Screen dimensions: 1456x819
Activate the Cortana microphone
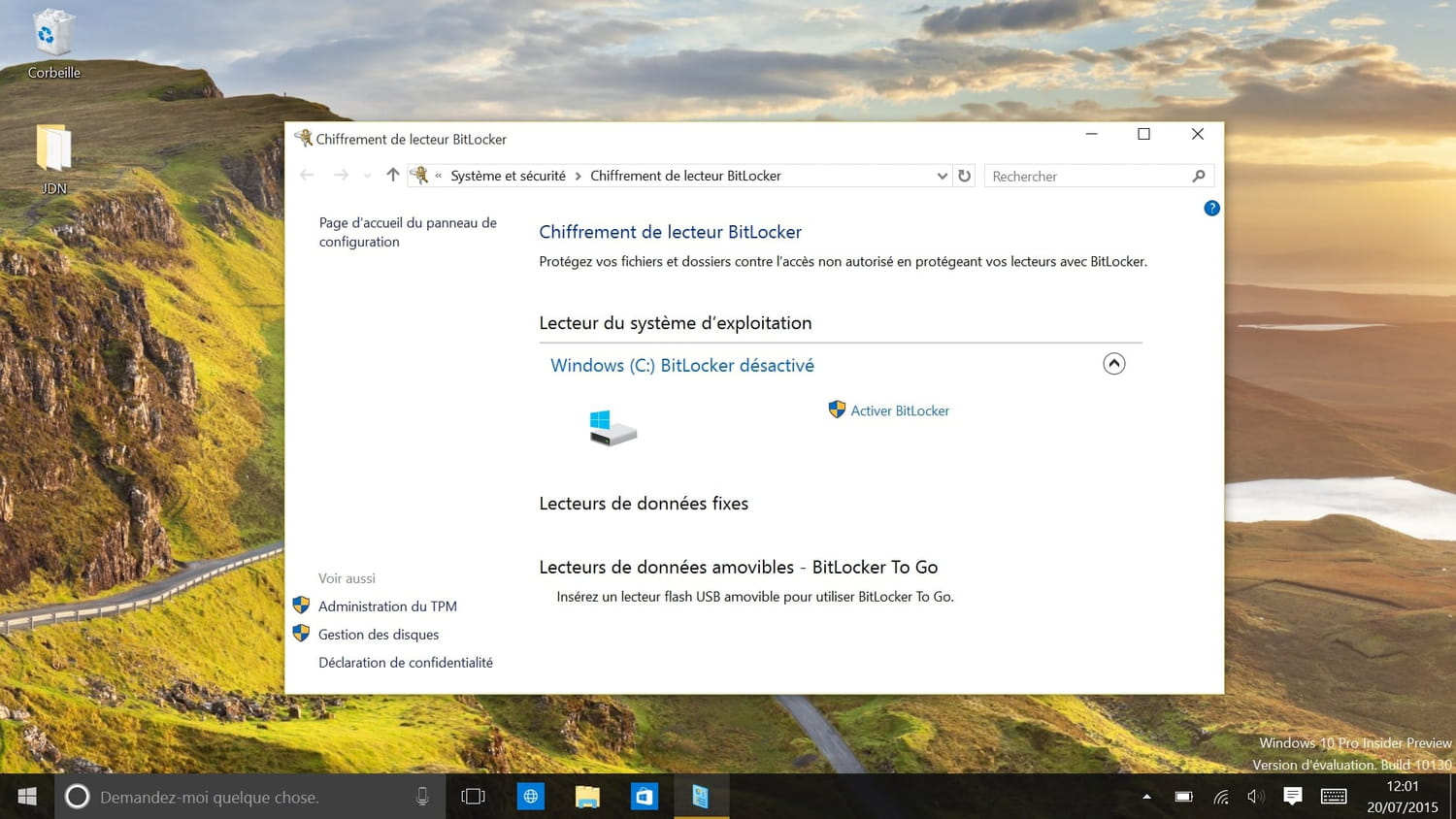pos(422,797)
